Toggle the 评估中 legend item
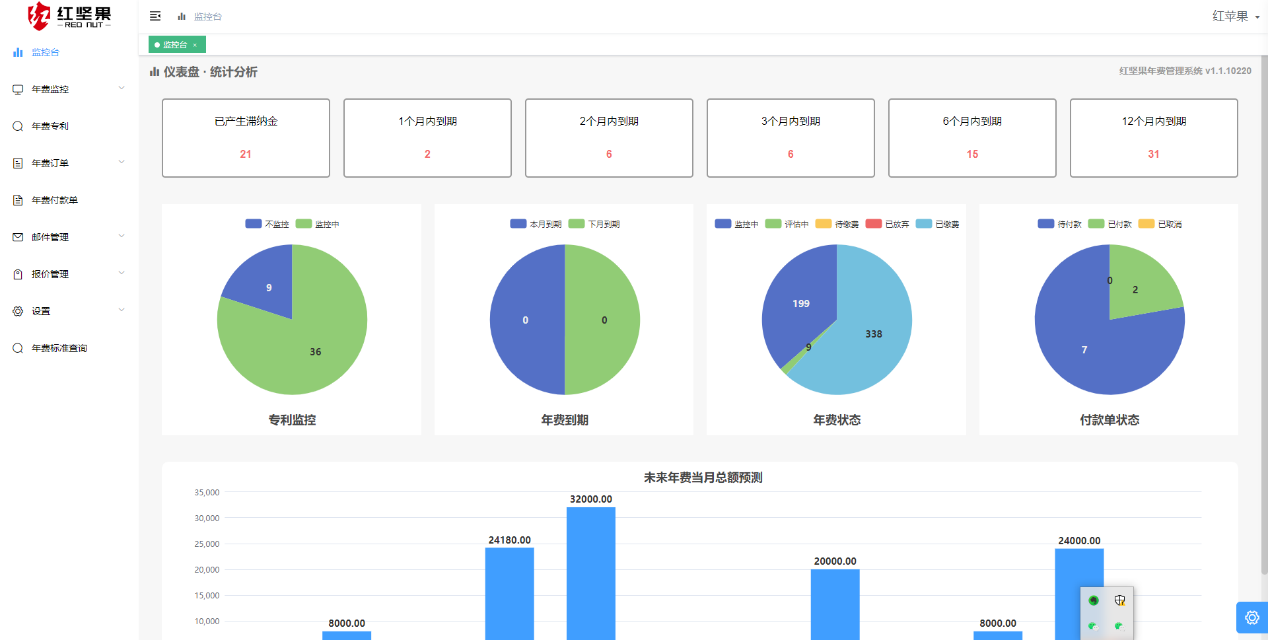The image size is (1268, 640). point(787,224)
